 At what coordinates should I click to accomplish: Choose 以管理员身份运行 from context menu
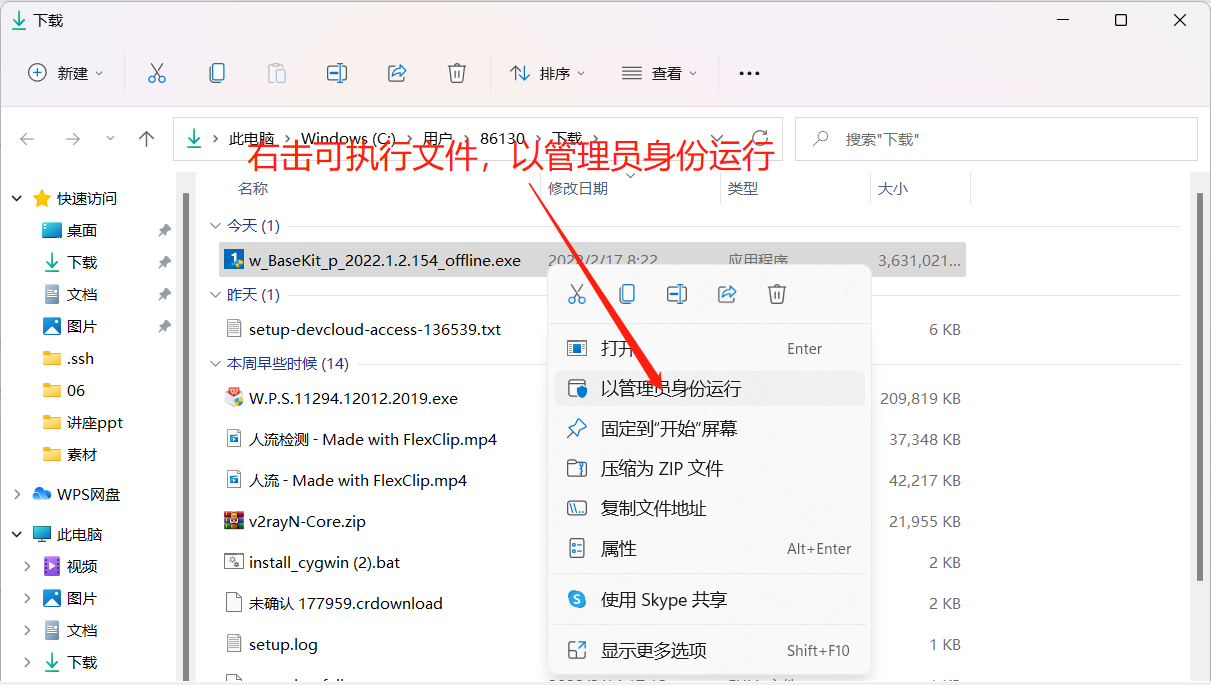click(709, 388)
